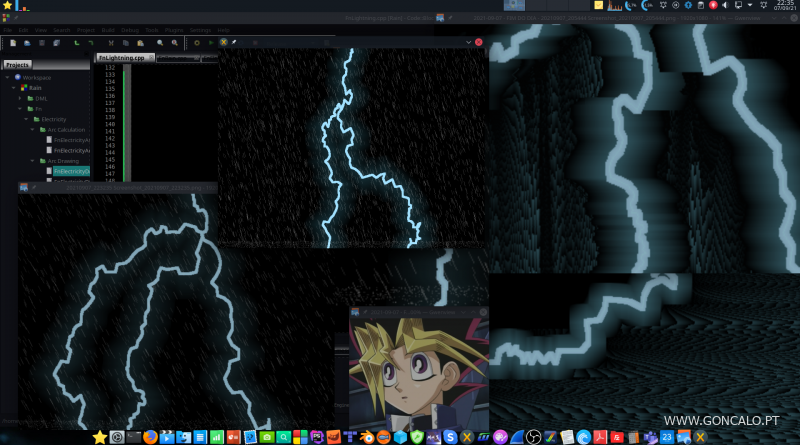Collapse the Electricity folder in project tree

28,119
